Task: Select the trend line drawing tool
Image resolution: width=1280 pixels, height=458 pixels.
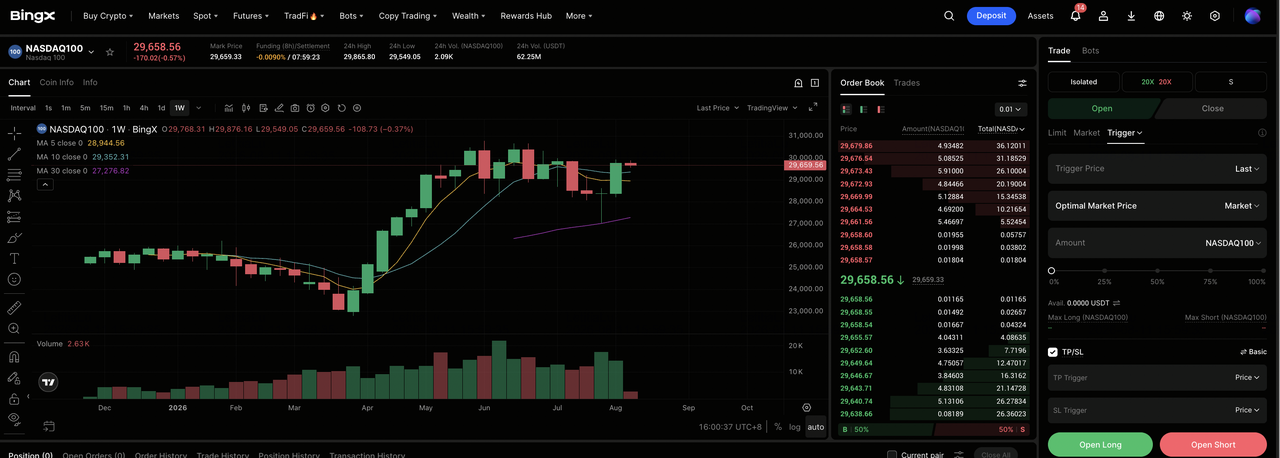Action: (x=14, y=154)
